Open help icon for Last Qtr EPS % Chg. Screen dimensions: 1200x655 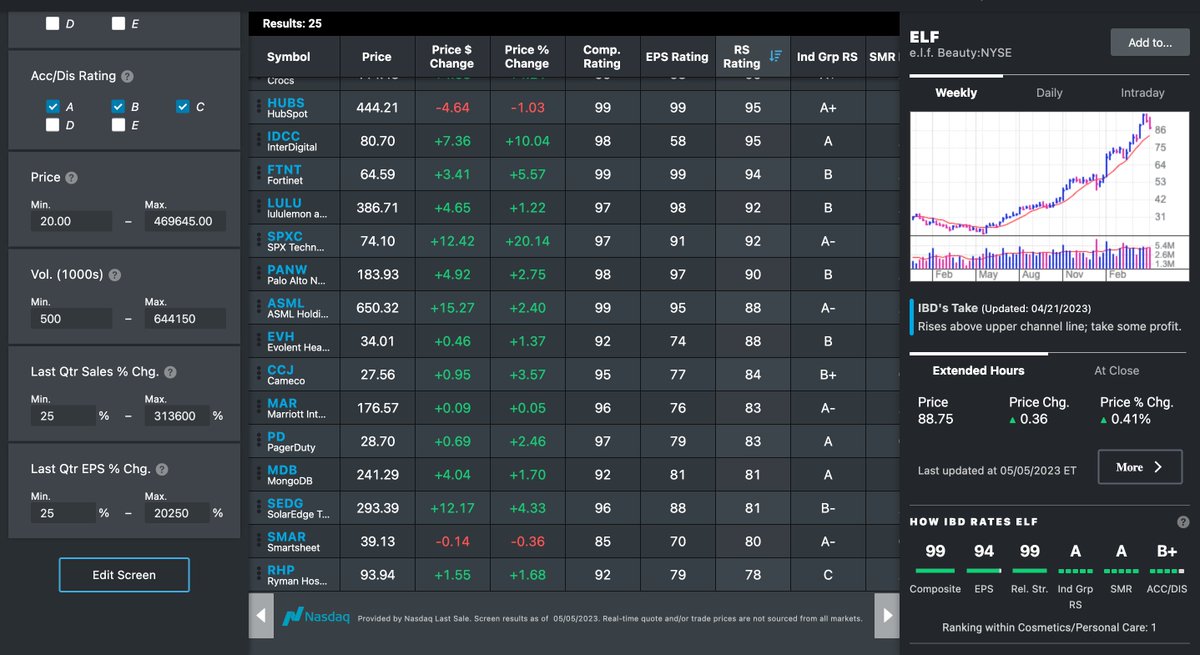point(162,469)
